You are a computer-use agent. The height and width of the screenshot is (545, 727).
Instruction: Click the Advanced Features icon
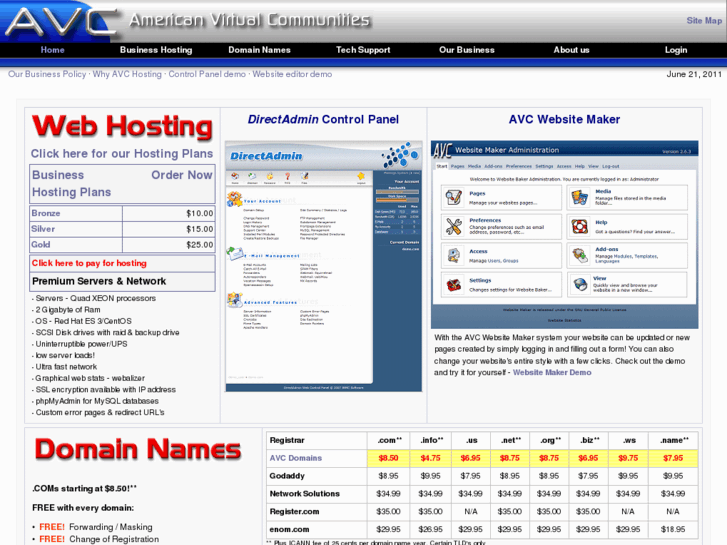coord(234,300)
